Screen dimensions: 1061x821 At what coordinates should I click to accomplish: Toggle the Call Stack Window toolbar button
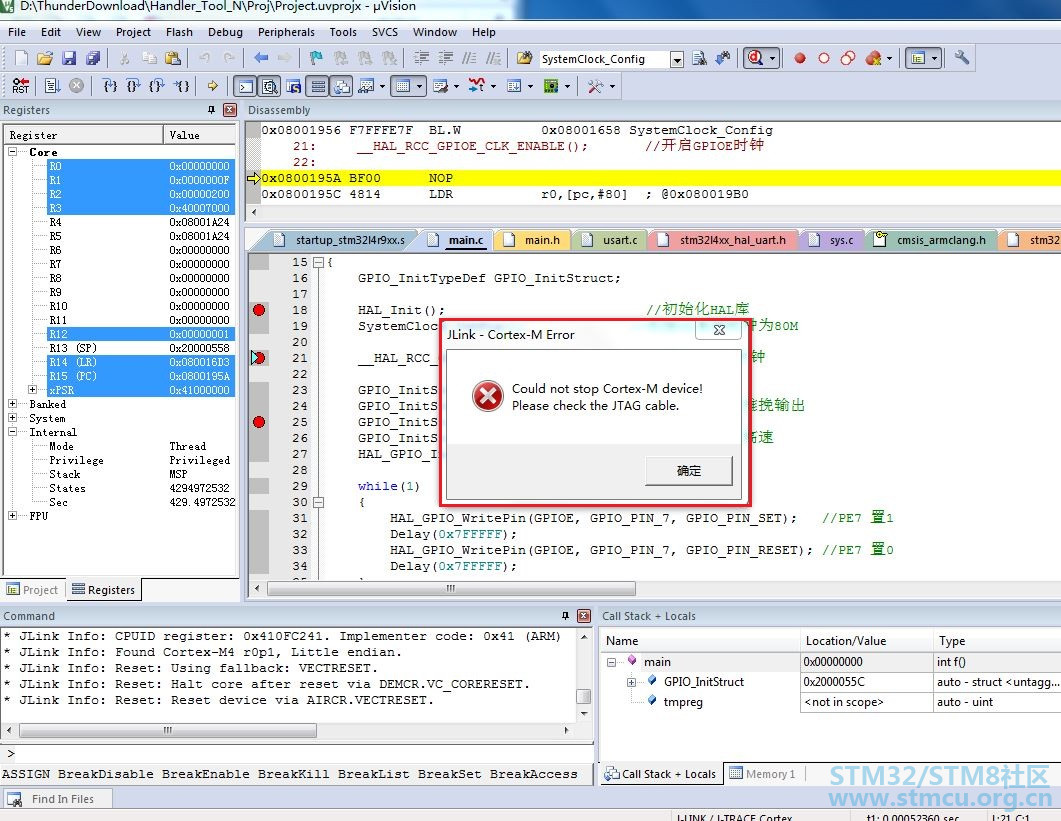(x=342, y=87)
